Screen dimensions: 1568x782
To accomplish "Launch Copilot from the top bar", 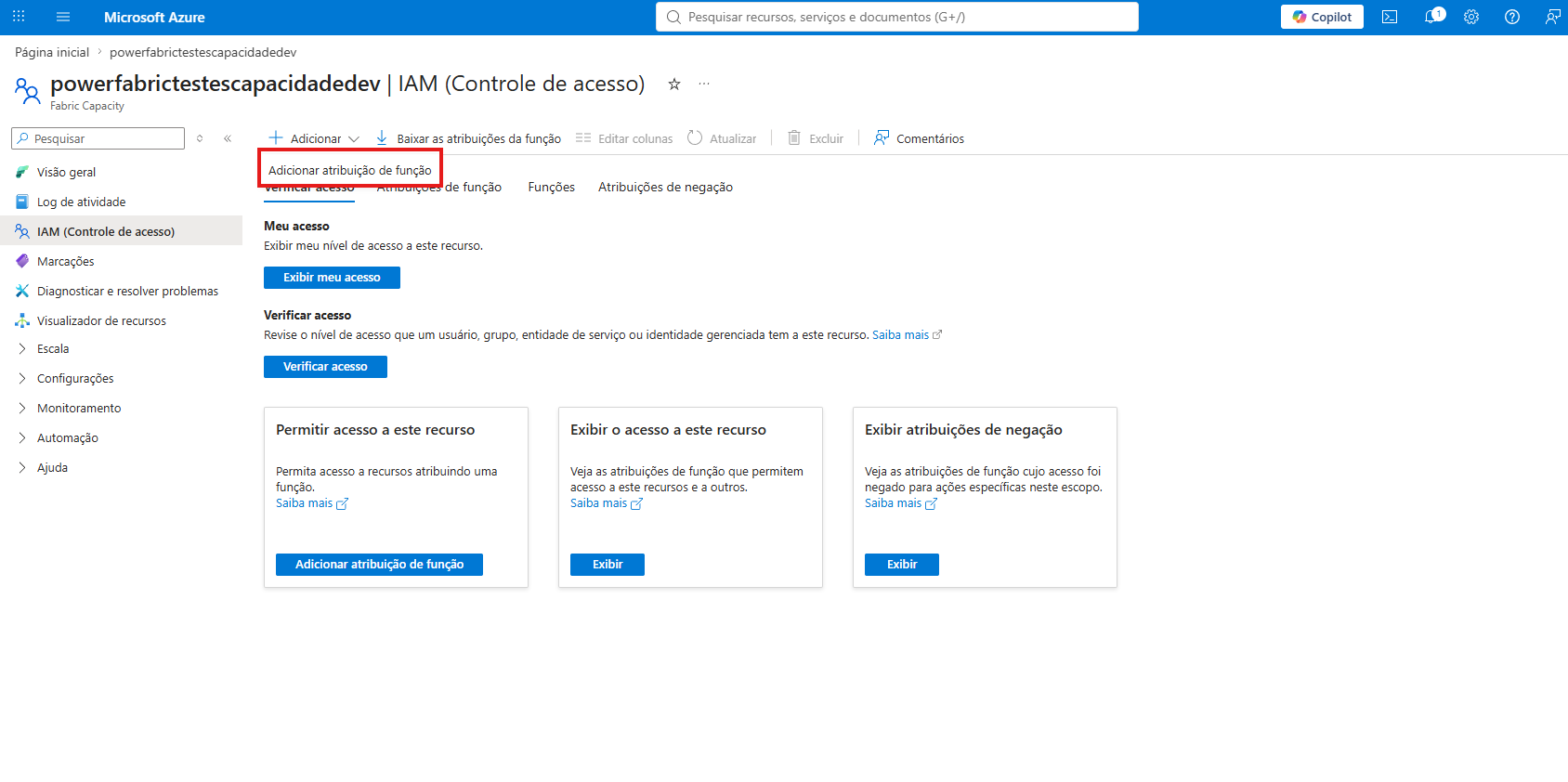I will (1322, 17).
